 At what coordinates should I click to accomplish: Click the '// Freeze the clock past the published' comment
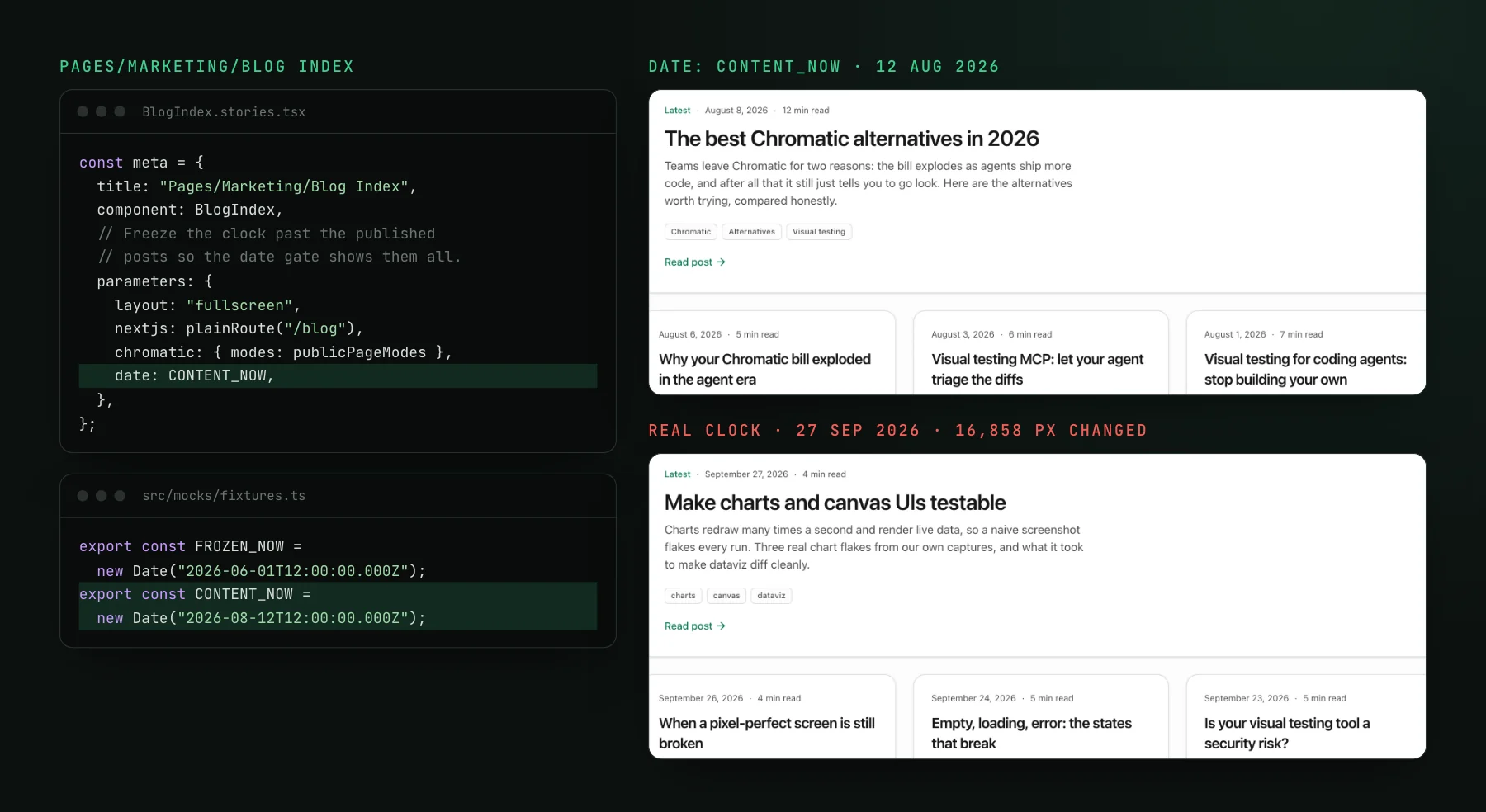point(266,234)
